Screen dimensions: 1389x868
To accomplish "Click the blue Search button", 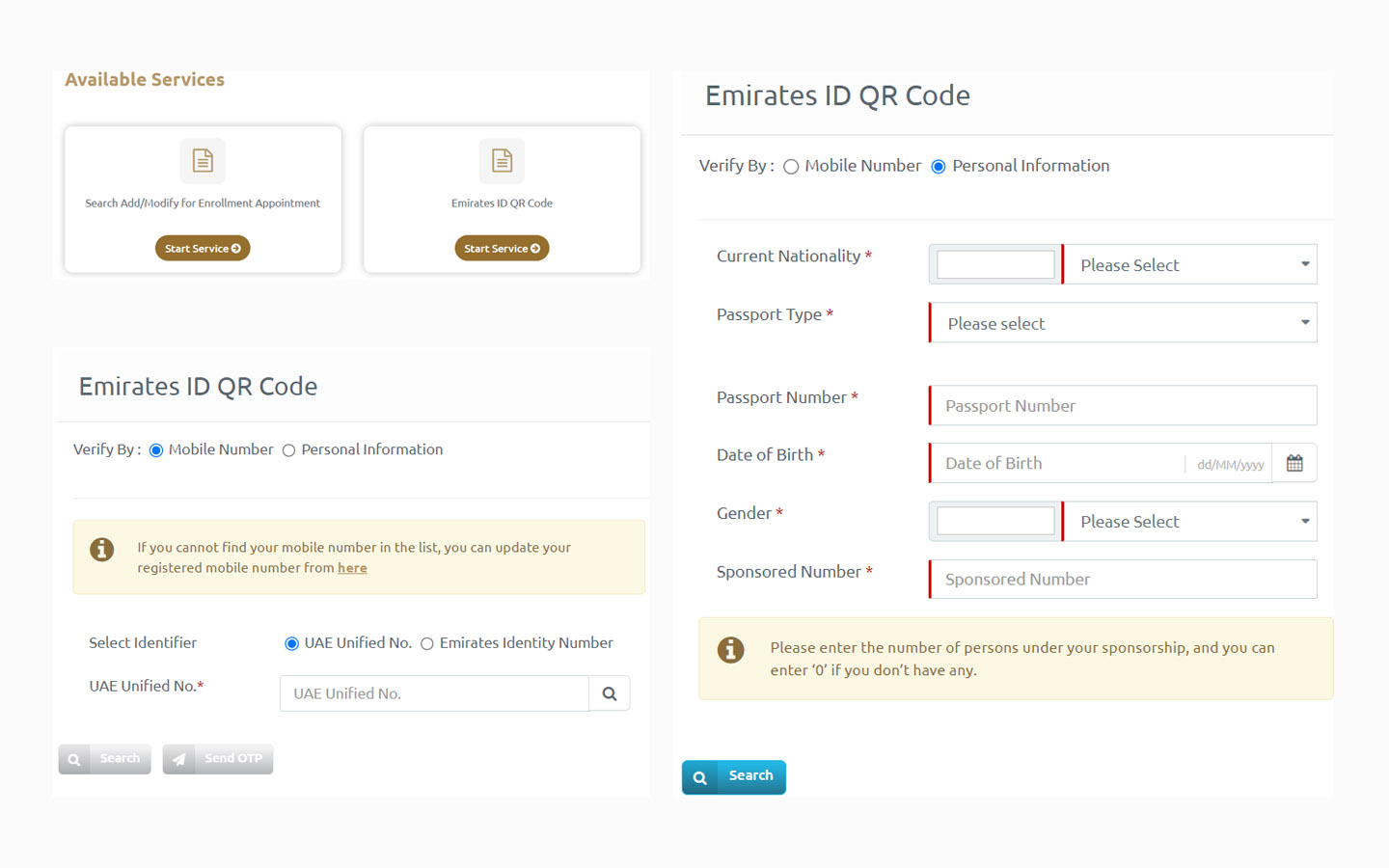I will [x=750, y=776].
